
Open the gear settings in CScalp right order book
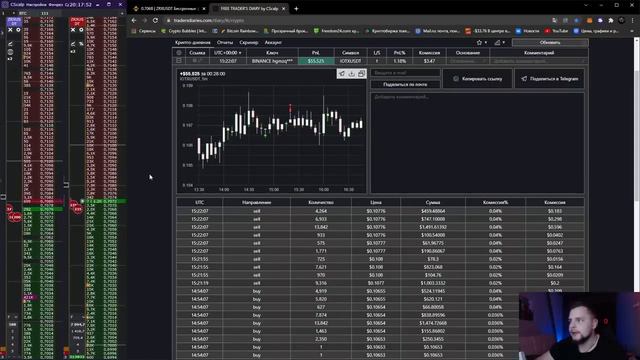tap(81, 30)
